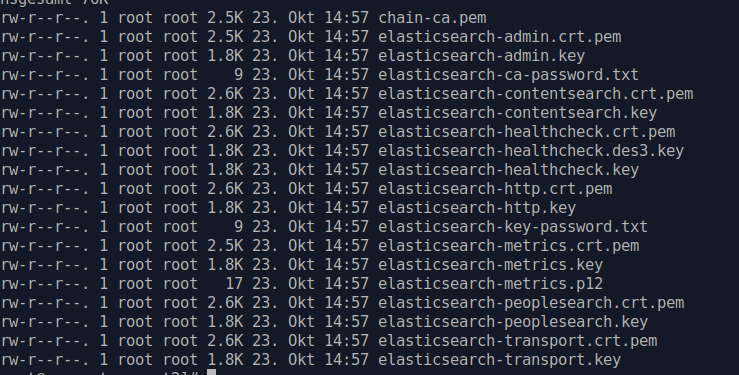Click elasticsearch-healthcheck.key filename
739x375 pixels.
tap(509, 170)
